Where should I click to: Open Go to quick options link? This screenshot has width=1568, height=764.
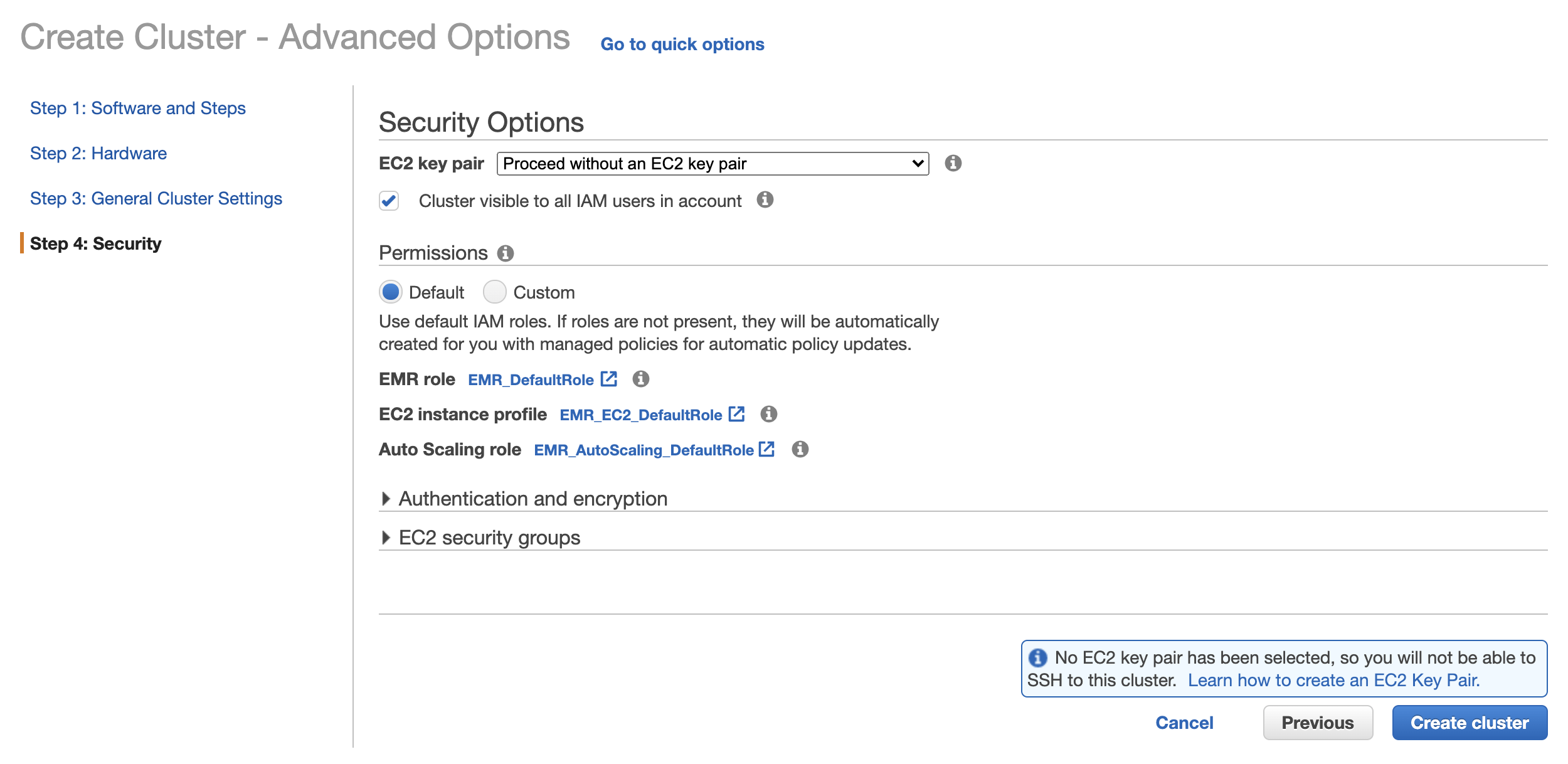click(x=682, y=44)
